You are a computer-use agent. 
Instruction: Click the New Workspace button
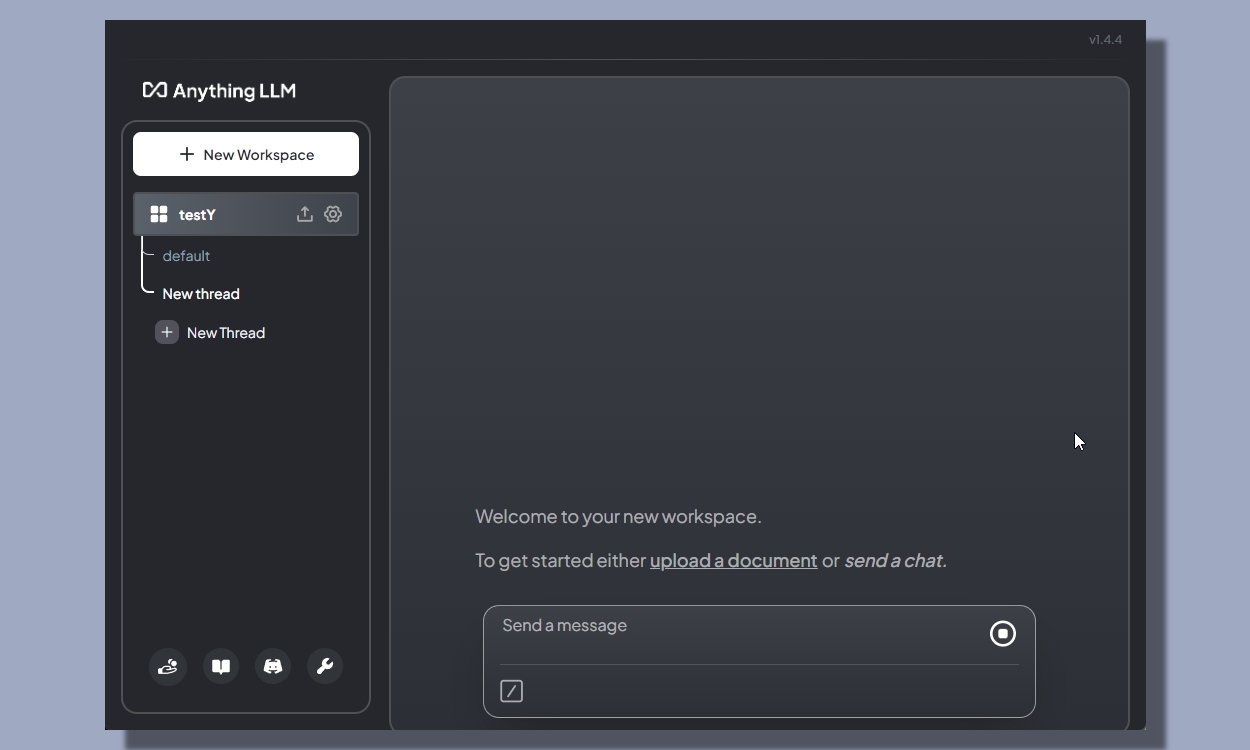(246, 154)
